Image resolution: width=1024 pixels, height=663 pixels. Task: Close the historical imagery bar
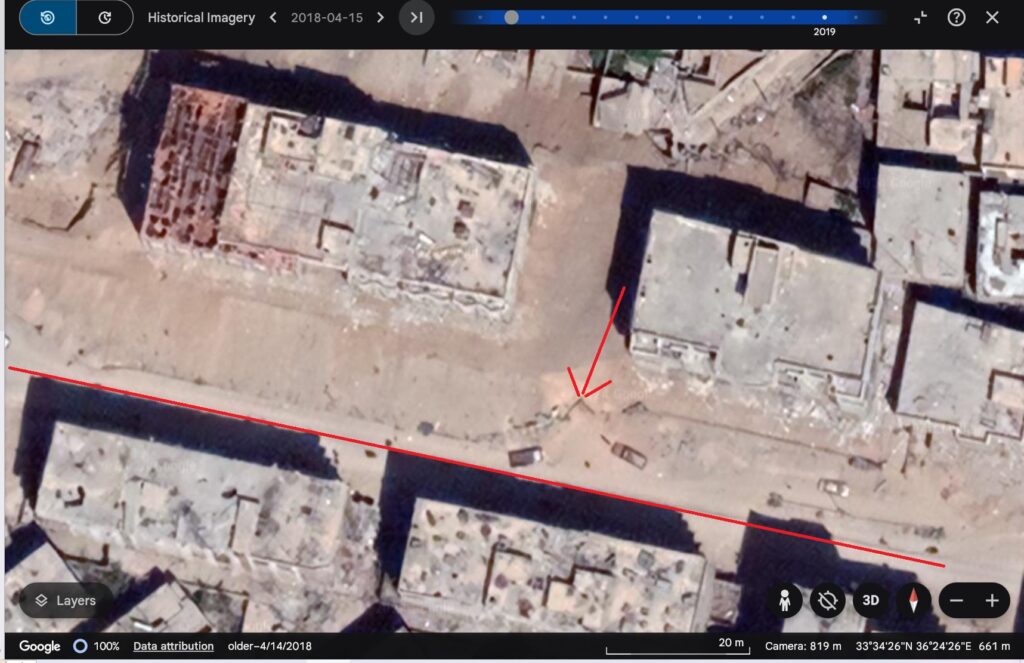992,18
